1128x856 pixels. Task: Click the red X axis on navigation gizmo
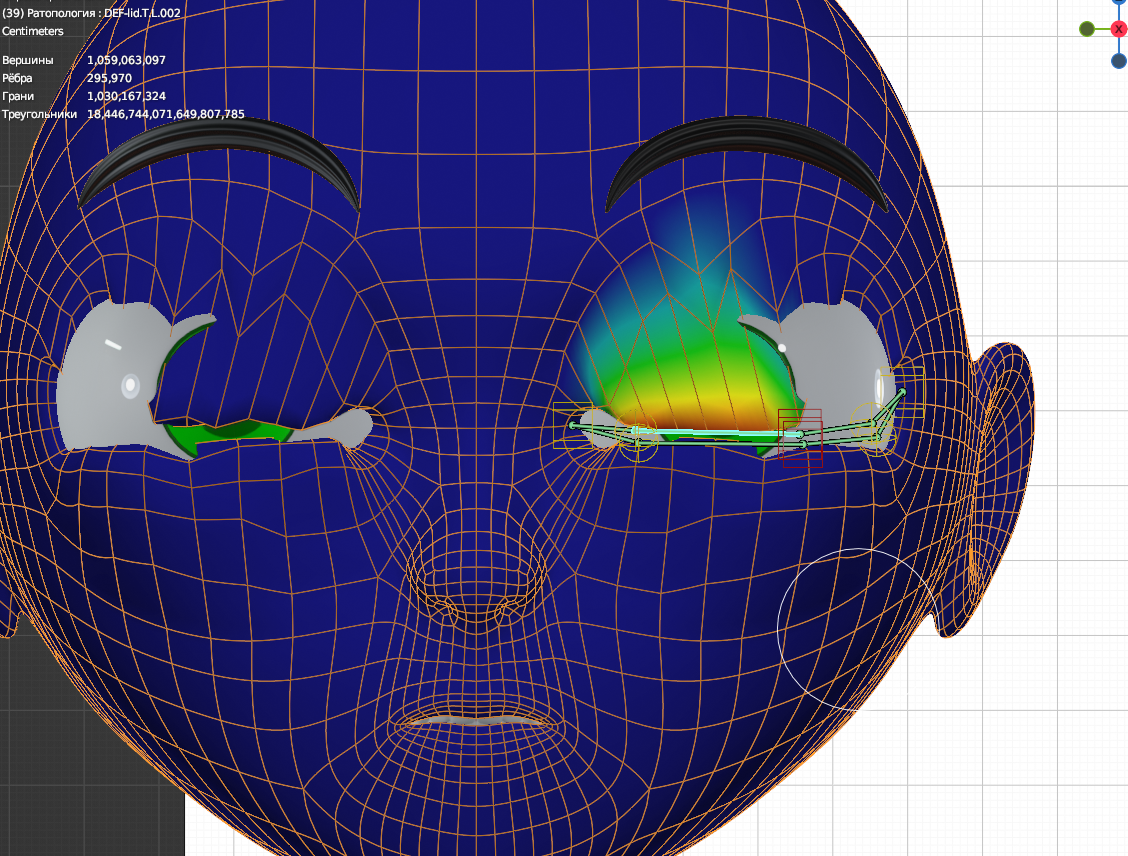(x=1119, y=29)
